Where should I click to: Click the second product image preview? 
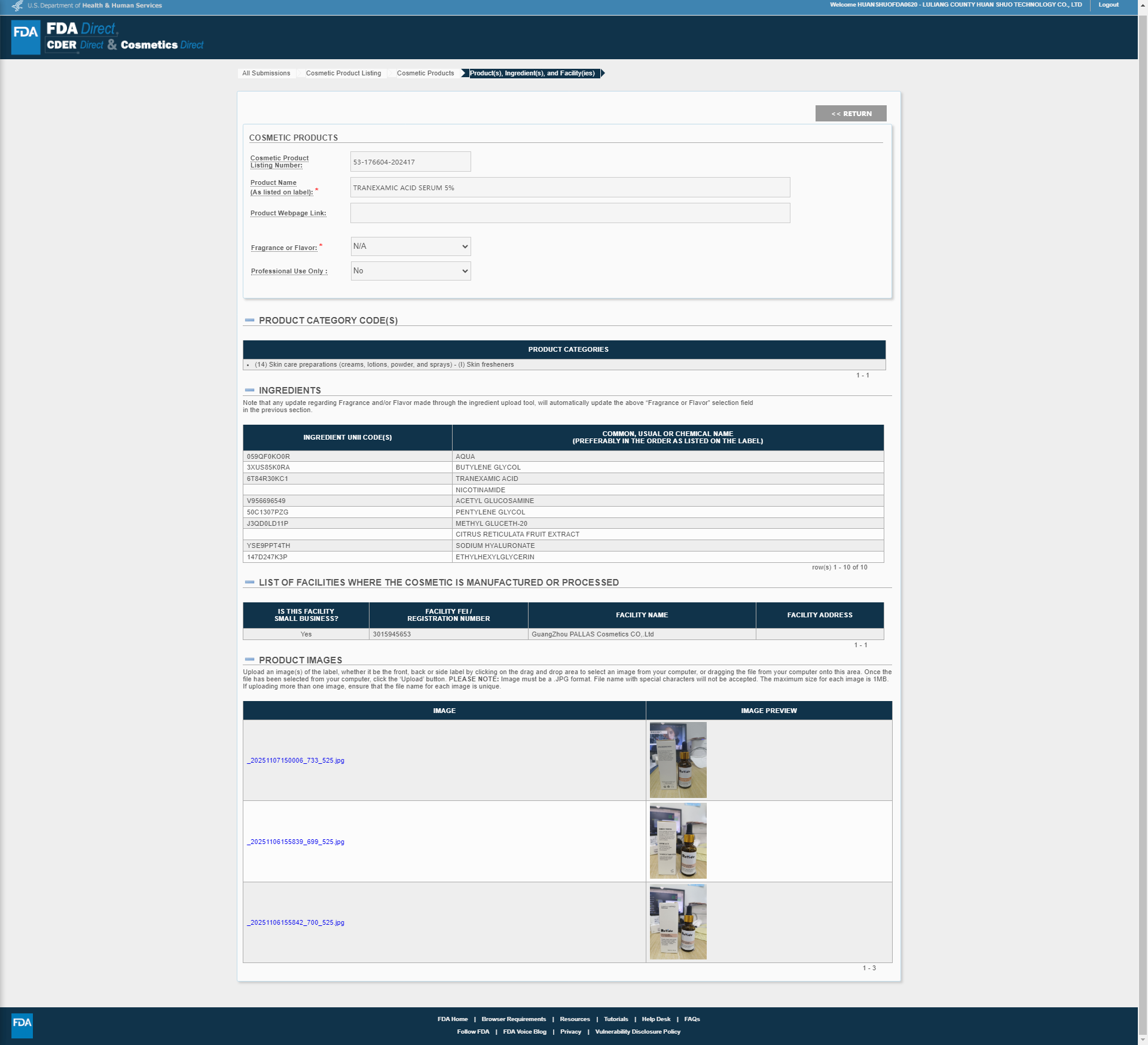[678, 841]
